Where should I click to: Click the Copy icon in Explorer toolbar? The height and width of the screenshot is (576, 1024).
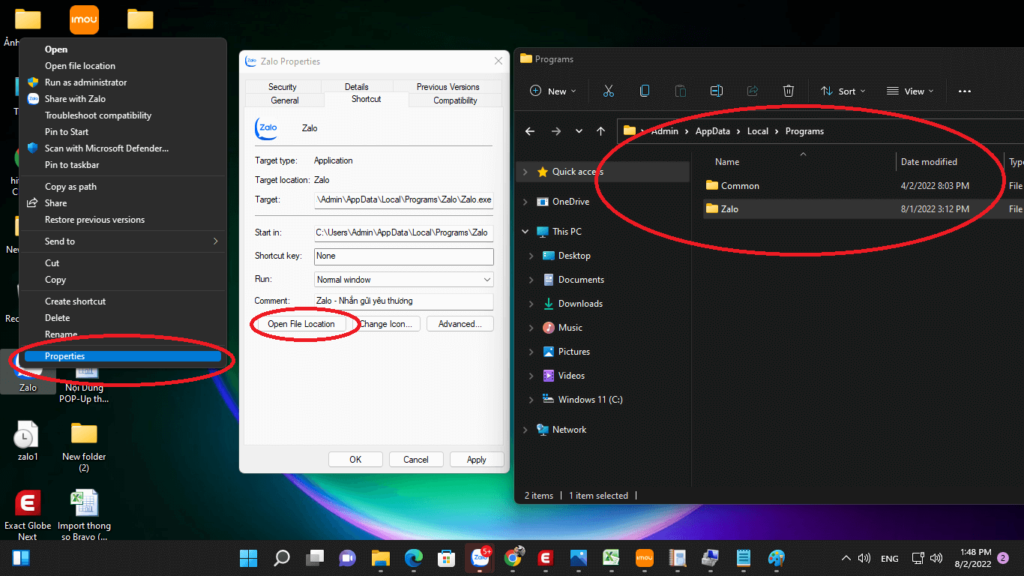click(645, 91)
